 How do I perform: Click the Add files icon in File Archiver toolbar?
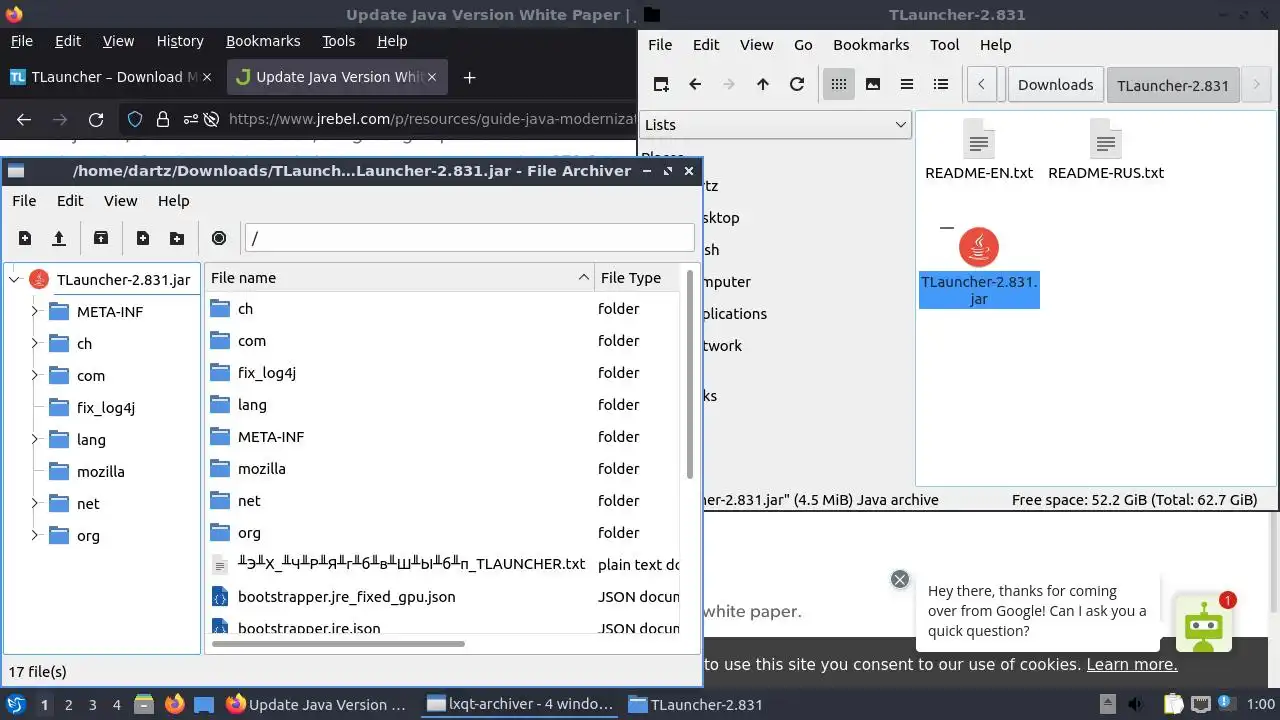tap(143, 238)
